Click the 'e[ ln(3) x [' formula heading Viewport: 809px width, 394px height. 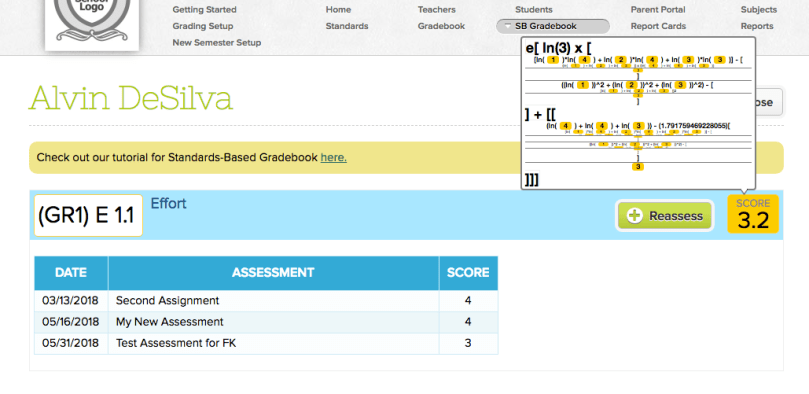[x=559, y=48]
